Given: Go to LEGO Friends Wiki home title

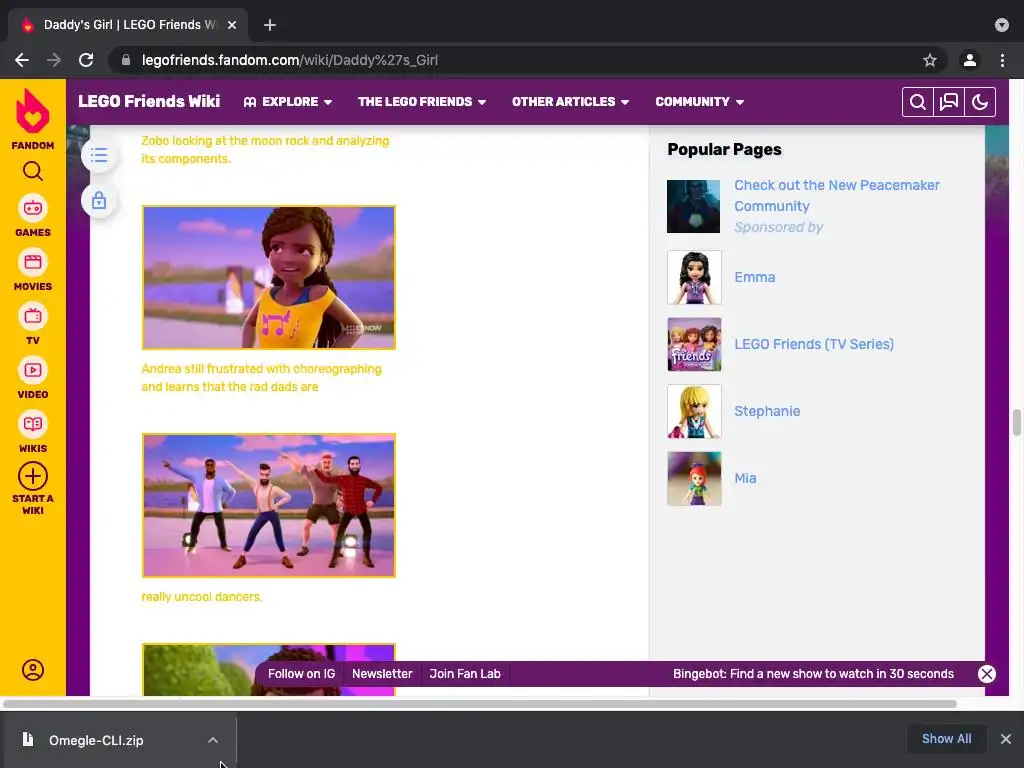Looking at the screenshot, I should click(149, 101).
